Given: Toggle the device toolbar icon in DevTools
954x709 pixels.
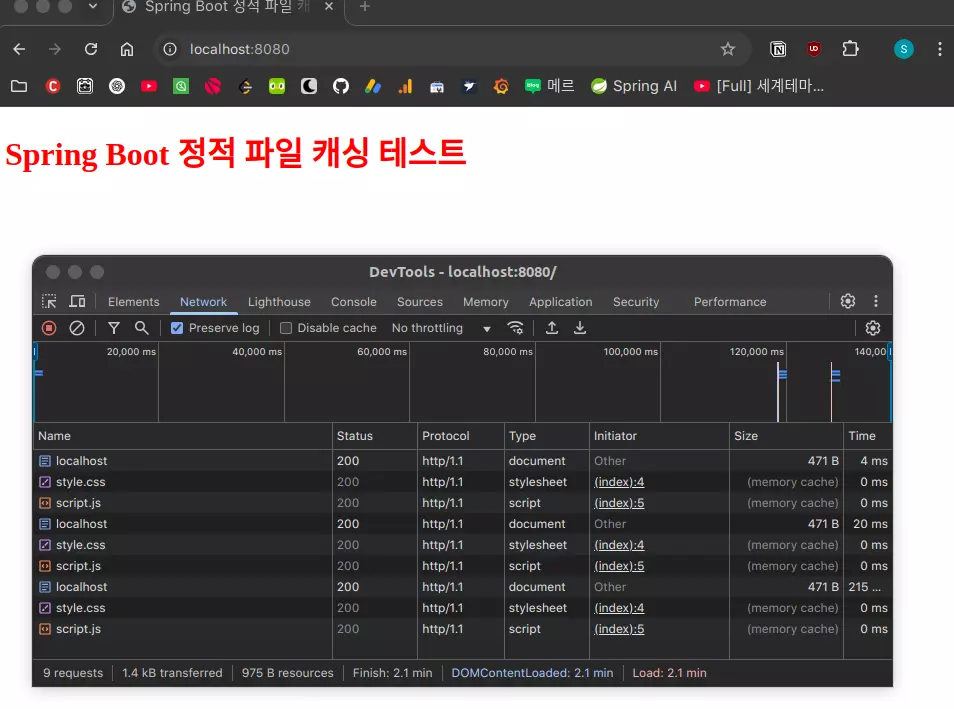Looking at the screenshot, I should [x=77, y=301].
